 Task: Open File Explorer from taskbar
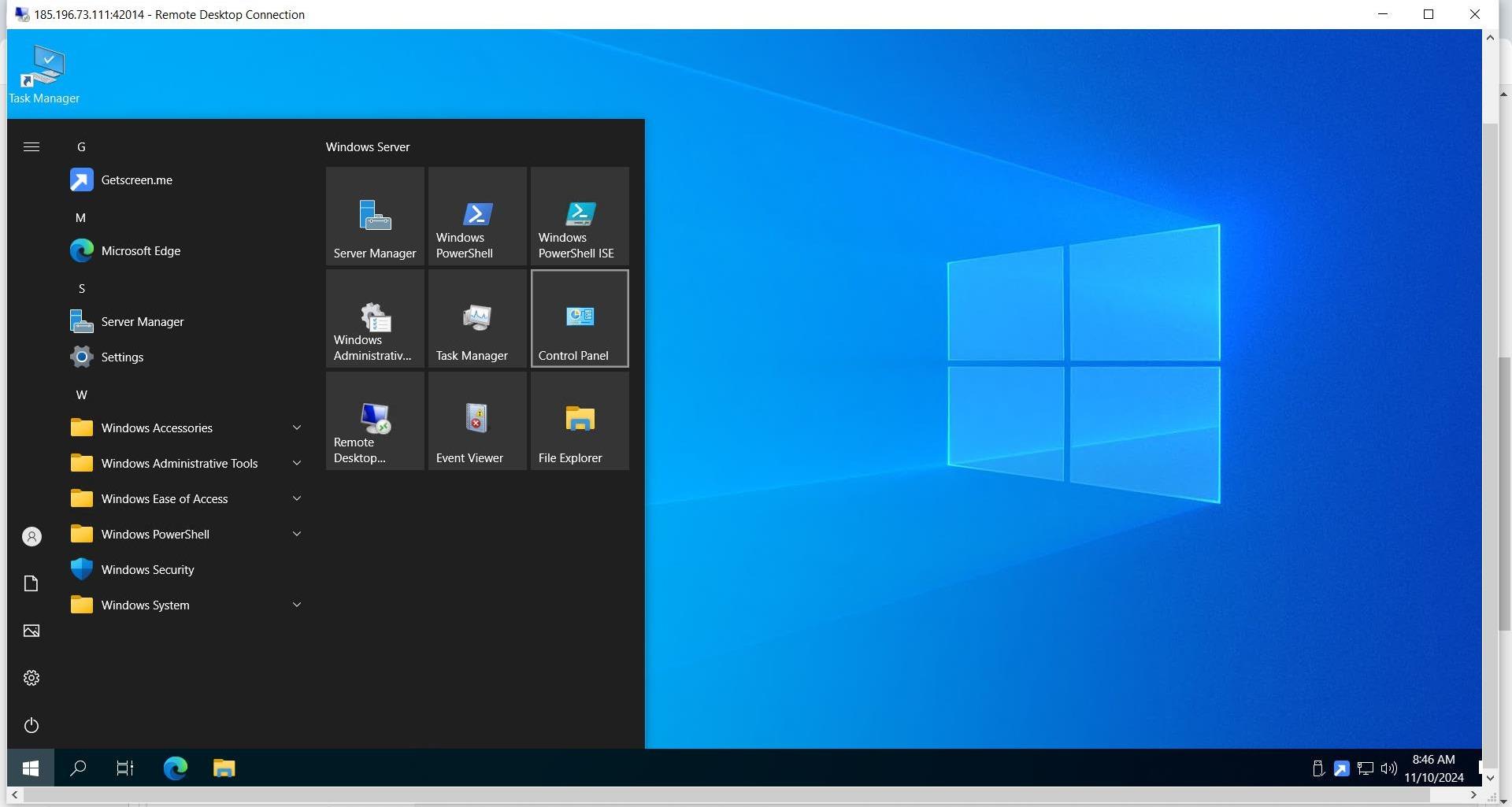point(224,768)
